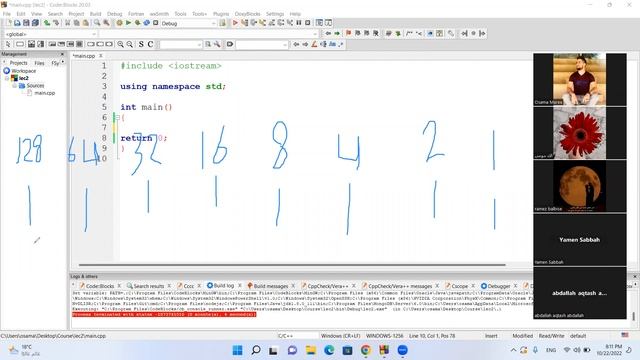The width and height of the screenshot is (640, 360).
Task: Click the Abort build icon
Action: coord(156,23)
